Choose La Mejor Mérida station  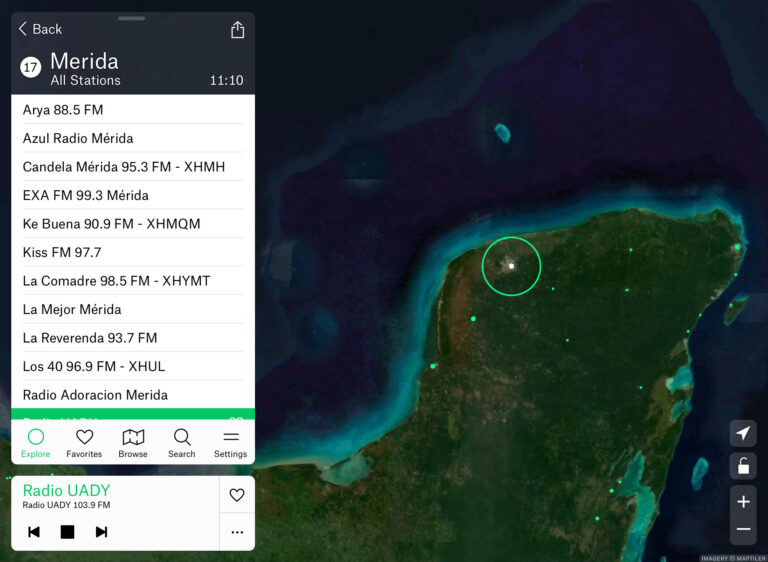tap(133, 309)
